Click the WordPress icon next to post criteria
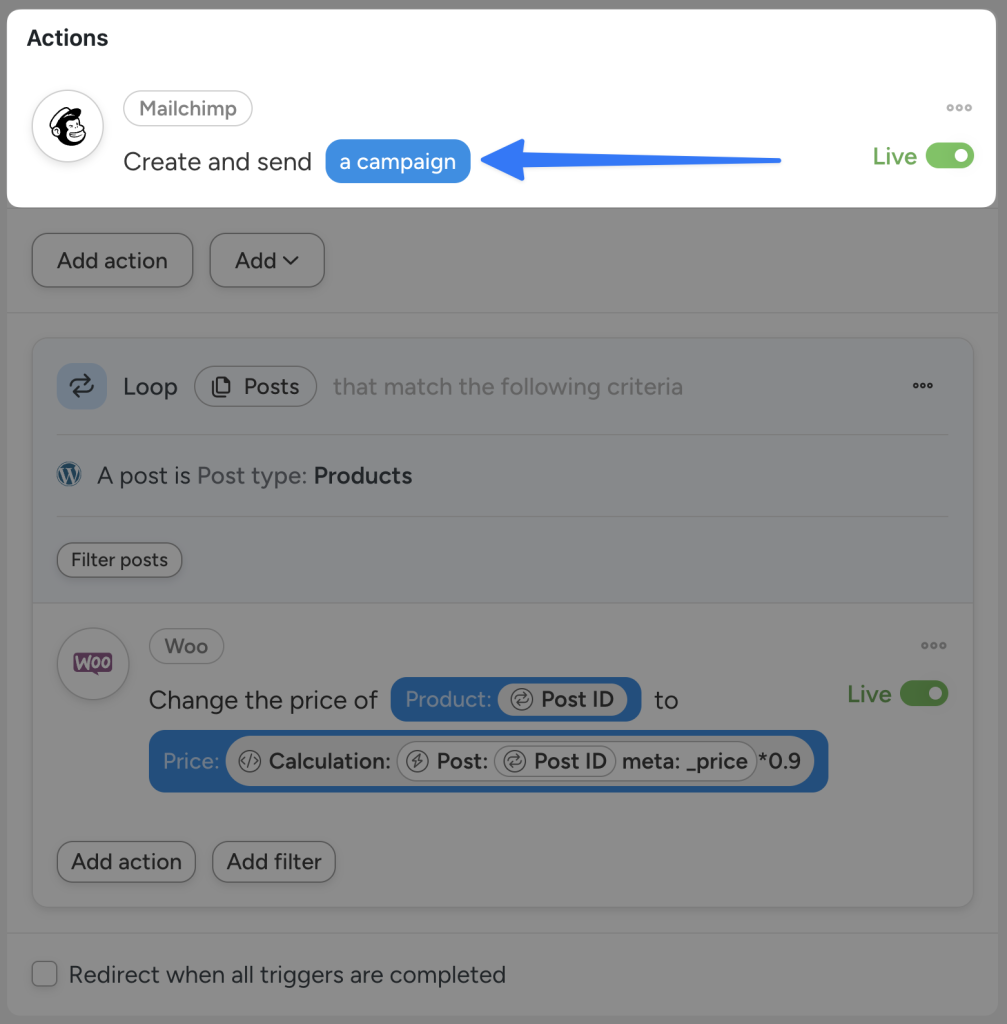1007x1024 pixels. pos(68,475)
